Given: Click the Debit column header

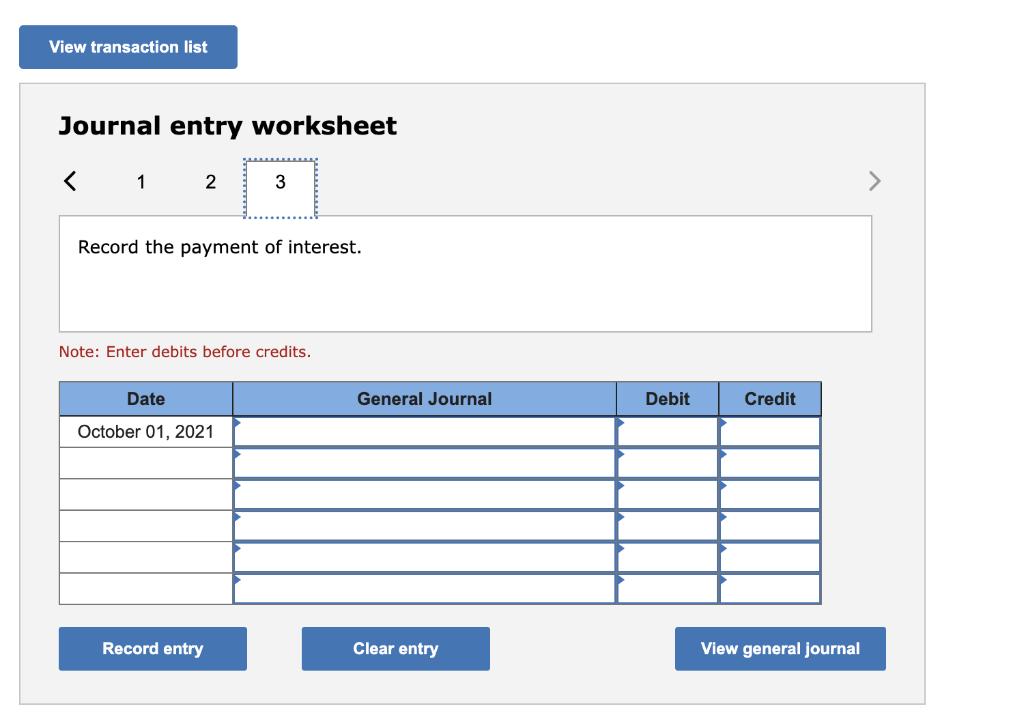Looking at the screenshot, I should tap(667, 399).
